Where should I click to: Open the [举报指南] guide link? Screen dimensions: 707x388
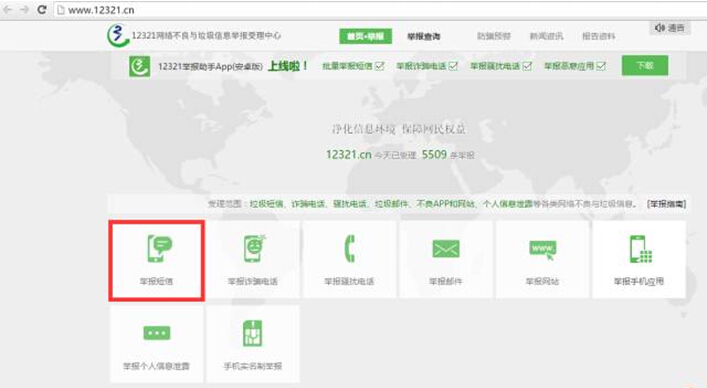click(x=666, y=204)
